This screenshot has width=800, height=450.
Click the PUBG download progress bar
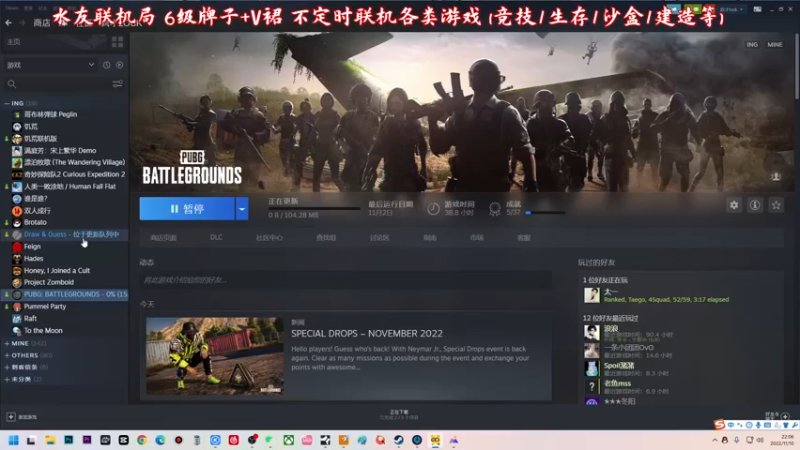(314, 209)
